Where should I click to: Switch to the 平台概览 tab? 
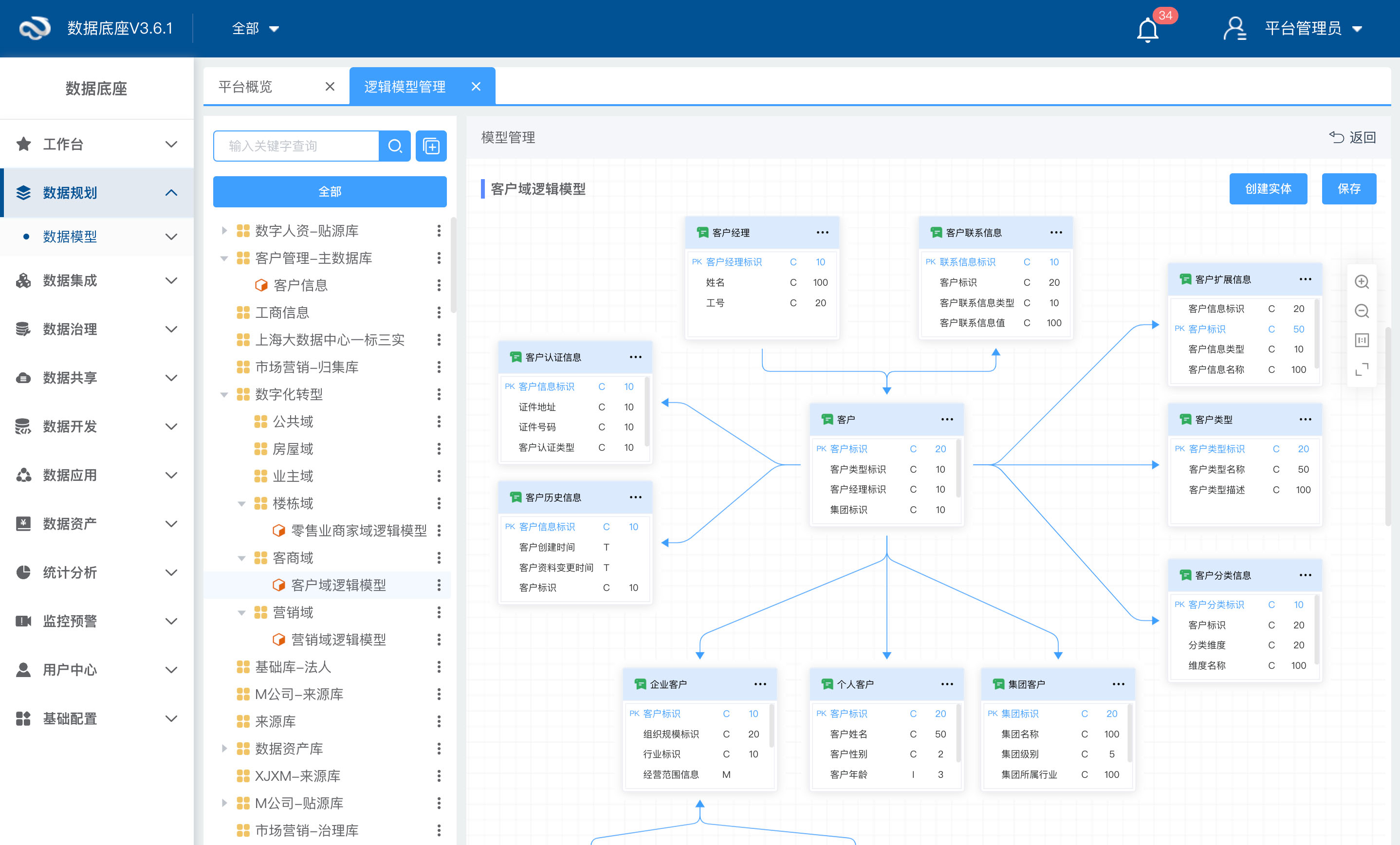(245, 86)
